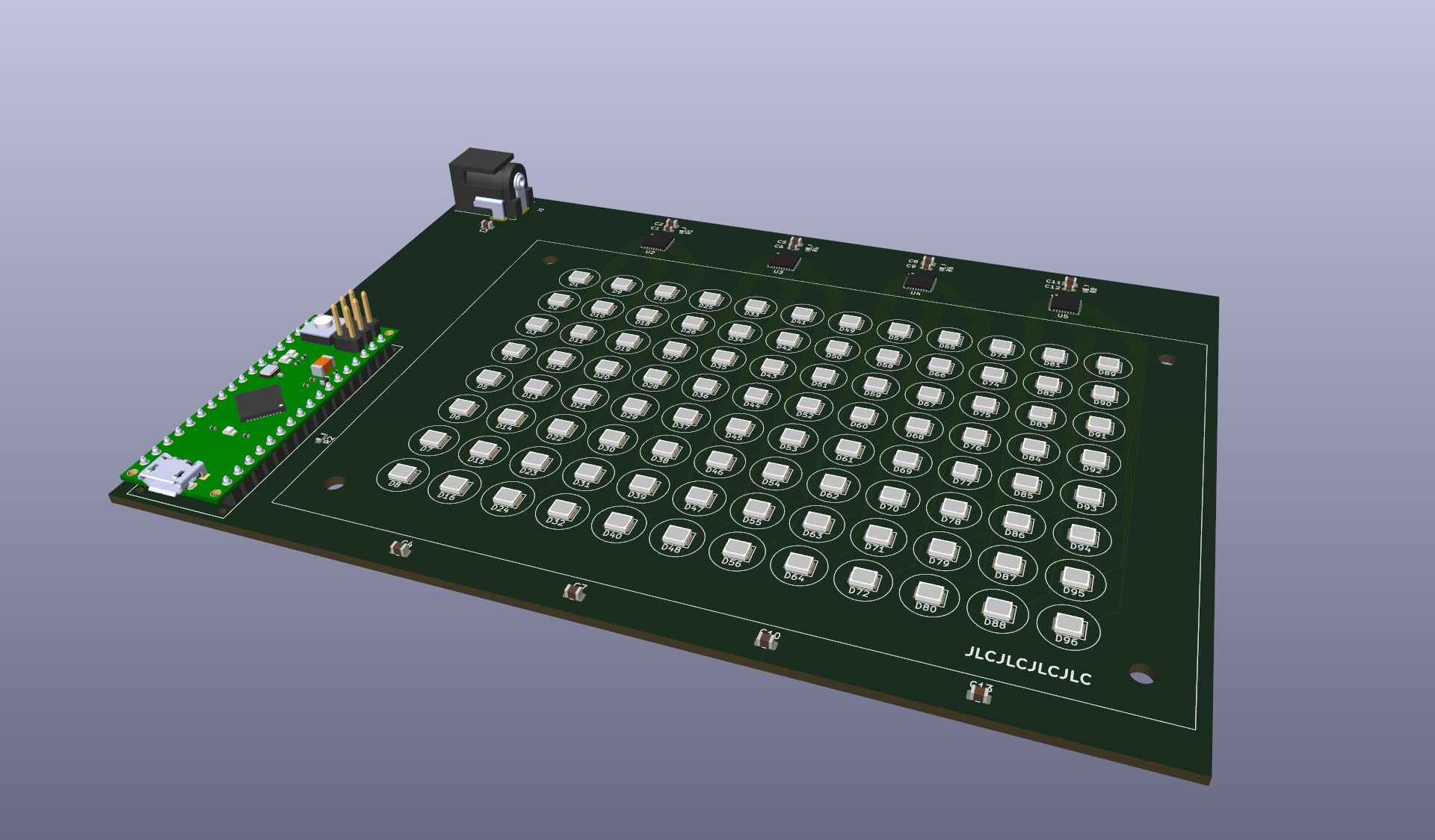The height and width of the screenshot is (840, 1435).
Task: Select the U3 driver chip
Action: point(785,262)
